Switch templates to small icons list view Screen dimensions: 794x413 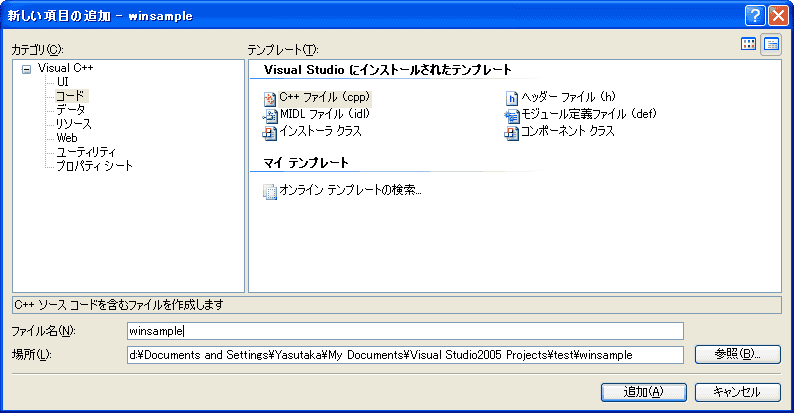771,45
